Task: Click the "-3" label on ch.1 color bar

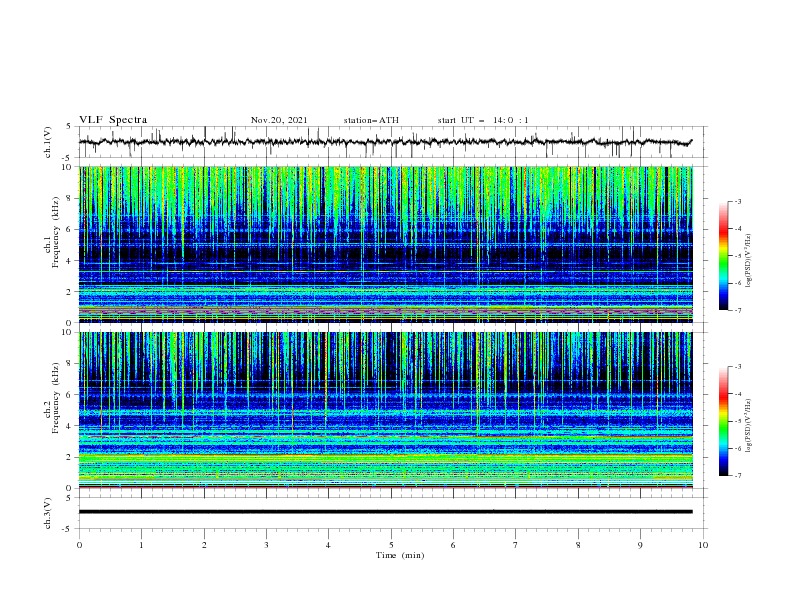Action: (x=738, y=201)
